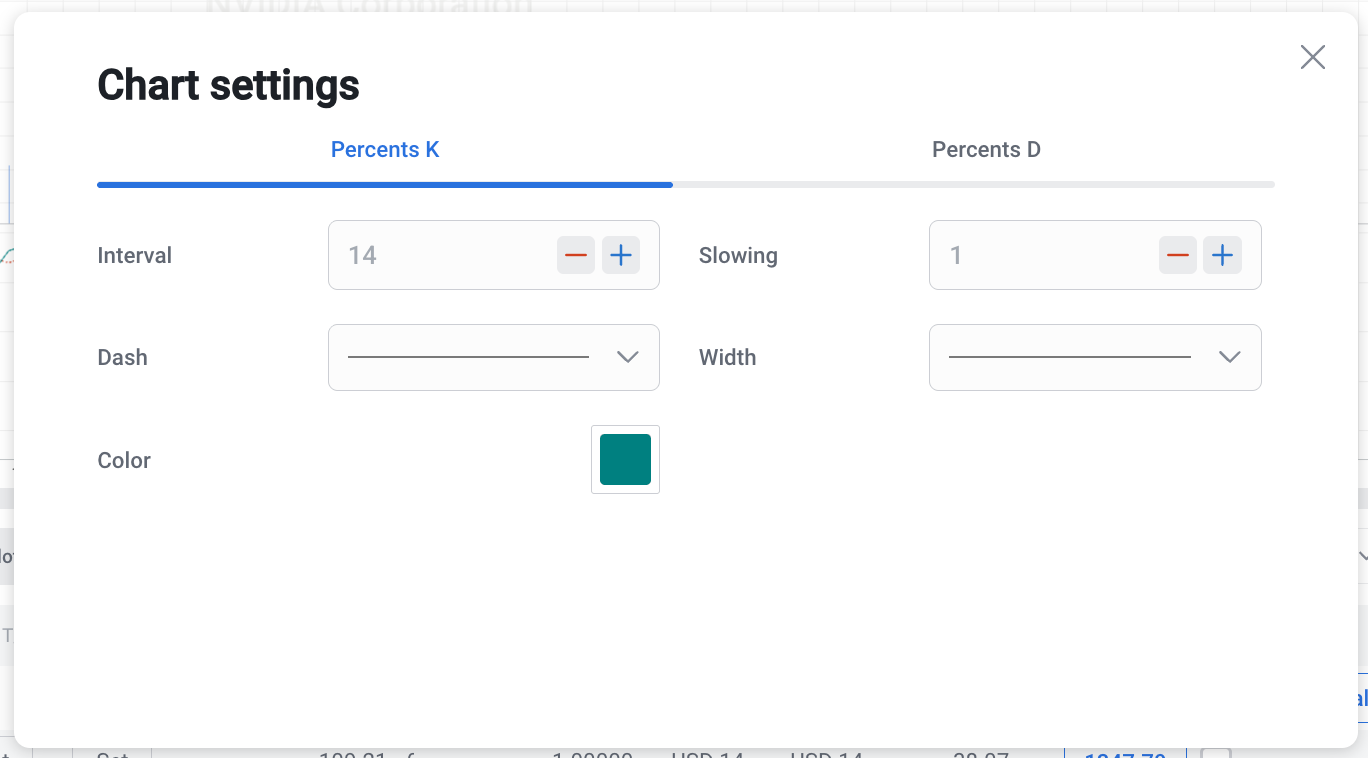
Task: Decrease the Slowing value with minus
Action: (1177, 255)
